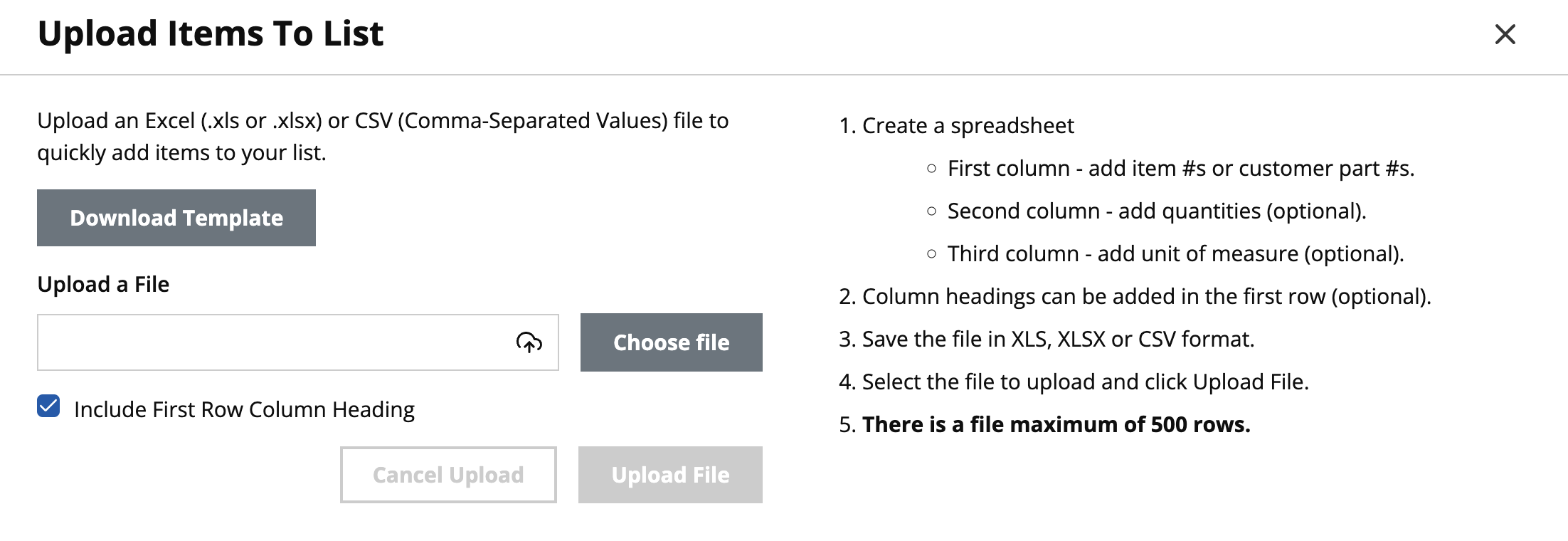Submit using the Upload File button
Image resolution: width=1568 pixels, height=541 pixels.
(670, 475)
